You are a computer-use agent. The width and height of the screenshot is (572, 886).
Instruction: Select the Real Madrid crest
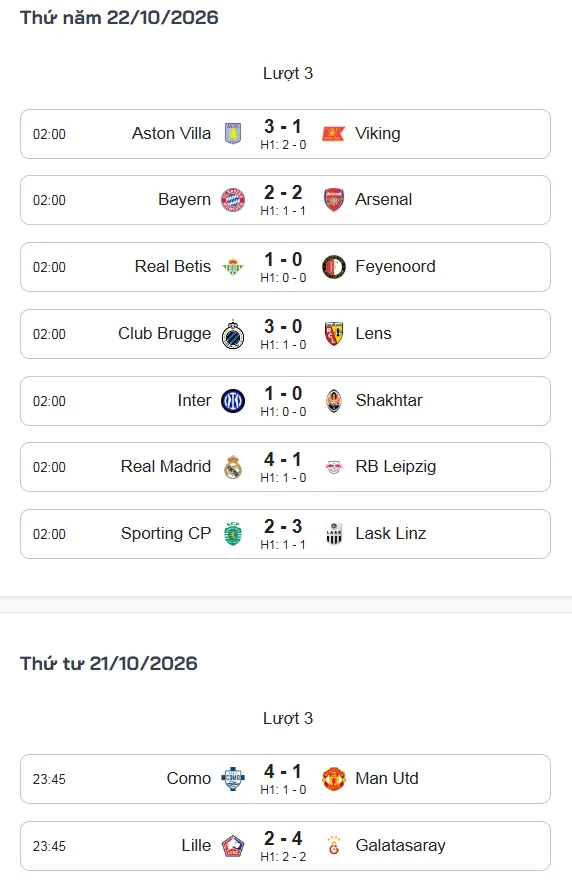[x=233, y=467]
